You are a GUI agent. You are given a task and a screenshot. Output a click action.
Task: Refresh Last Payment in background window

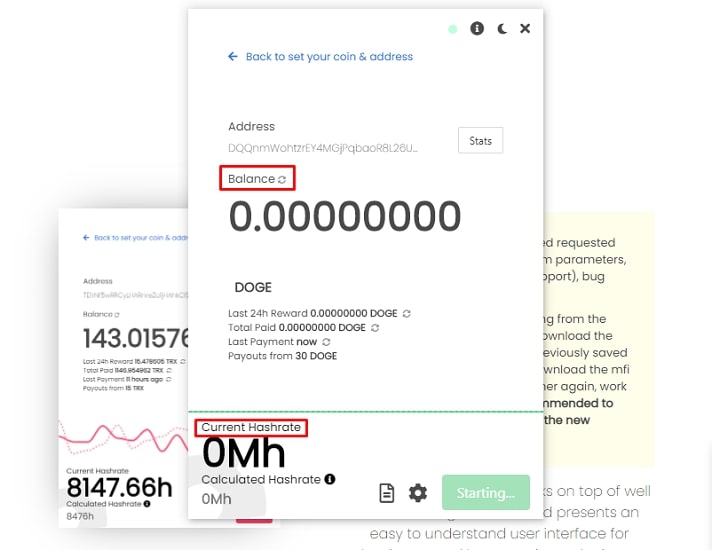[168, 379]
